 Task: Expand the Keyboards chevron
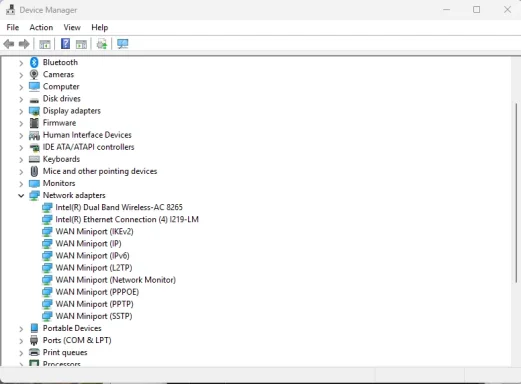coord(21,159)
